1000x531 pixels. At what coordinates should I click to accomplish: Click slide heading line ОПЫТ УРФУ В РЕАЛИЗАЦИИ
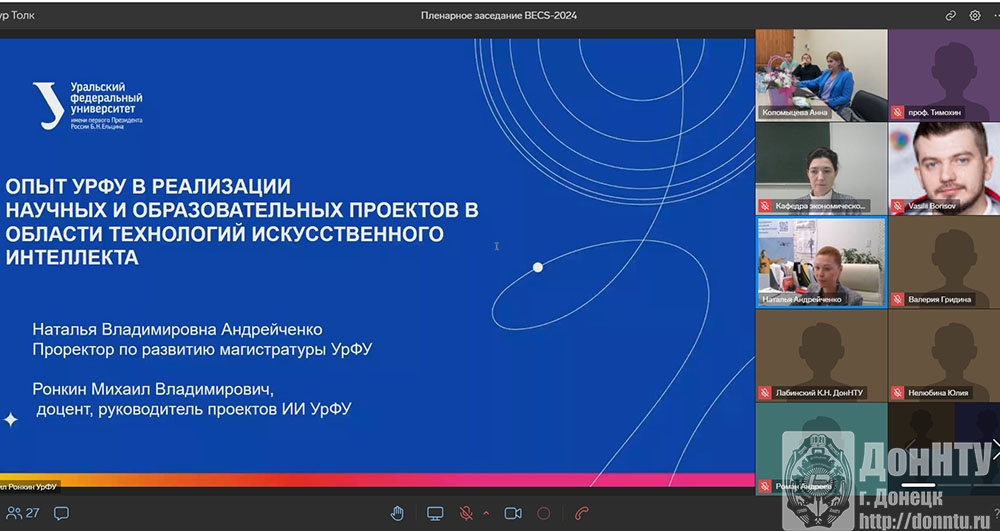(x=148, y=186)
